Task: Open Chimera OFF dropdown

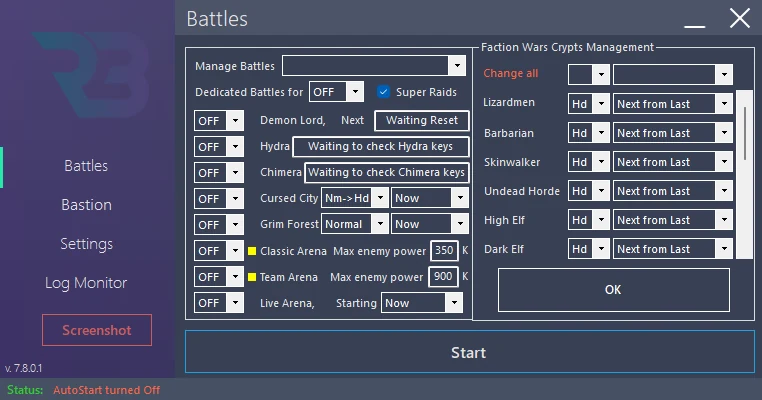Action: pyautogui.click(x=219, y=173)
